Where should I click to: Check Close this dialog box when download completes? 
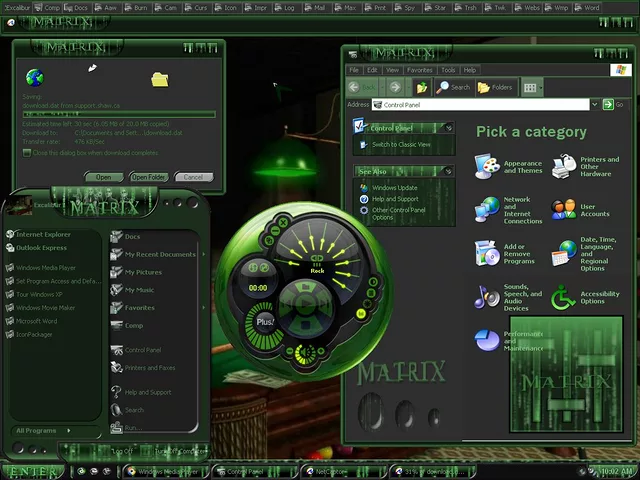pos(27,153)
